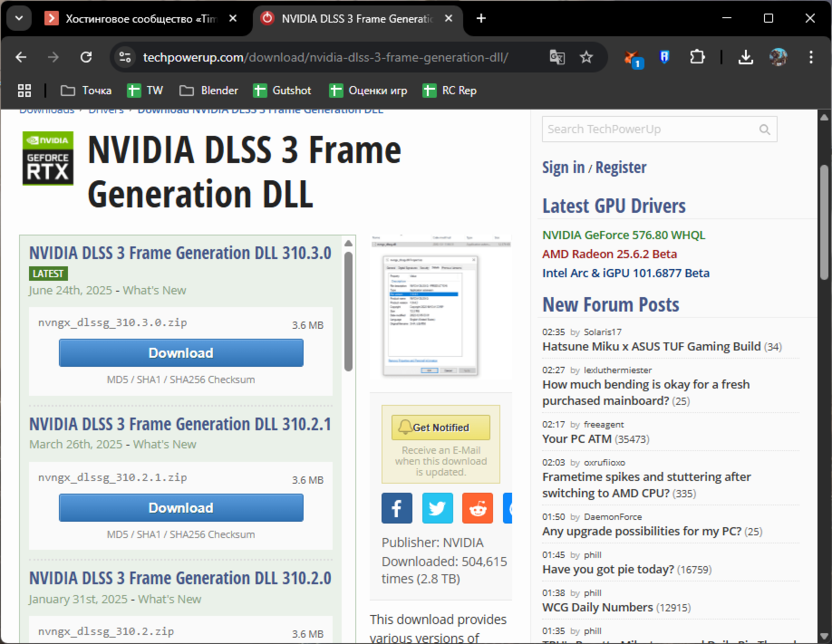Viewport: 832px width, 644px height.
Task: Close the Хостинговое сообщество tab
Action: [233, 19]
